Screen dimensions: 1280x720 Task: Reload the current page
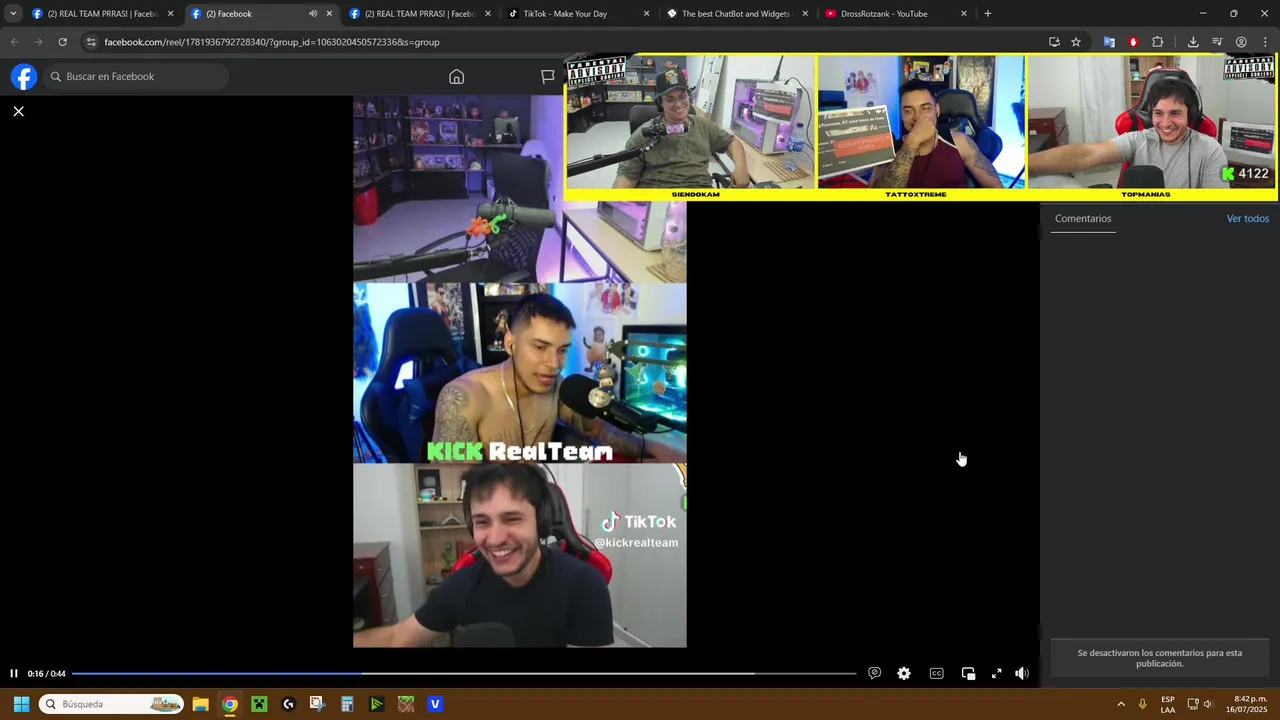pos(63,42)
